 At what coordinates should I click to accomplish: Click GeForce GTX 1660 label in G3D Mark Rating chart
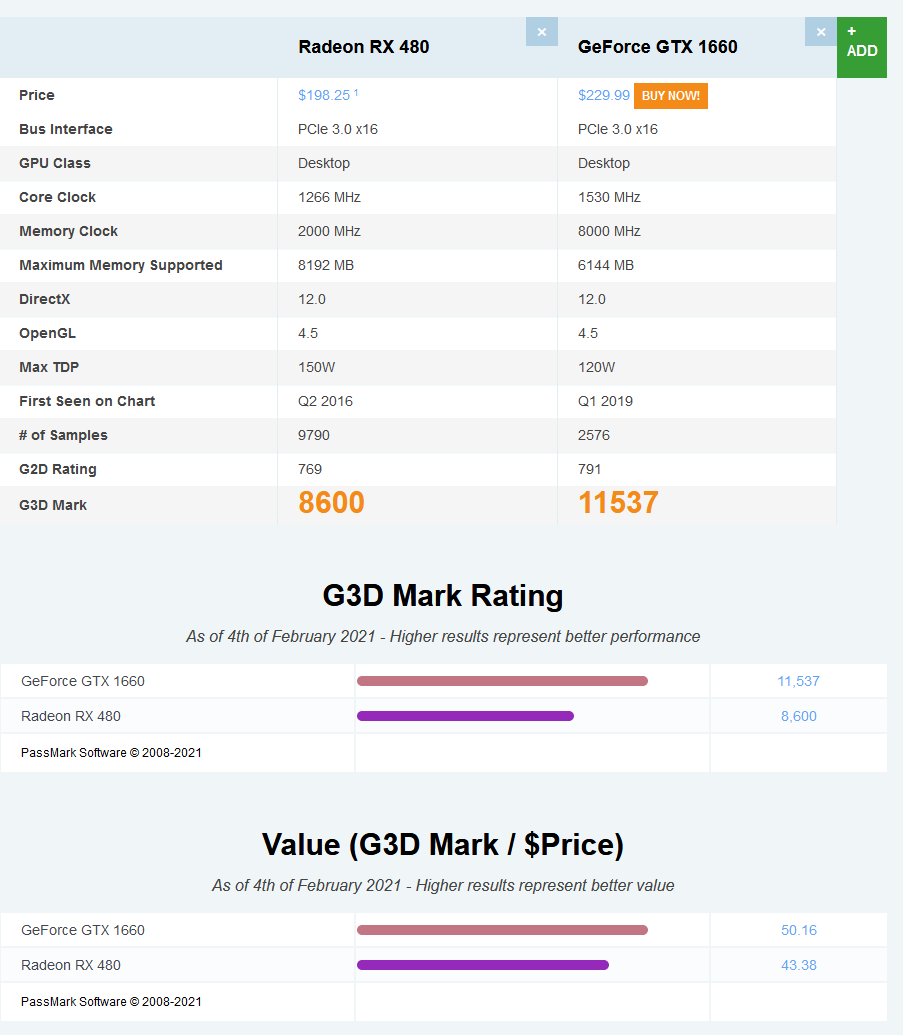pyautogui.click(x=83, y=681)
